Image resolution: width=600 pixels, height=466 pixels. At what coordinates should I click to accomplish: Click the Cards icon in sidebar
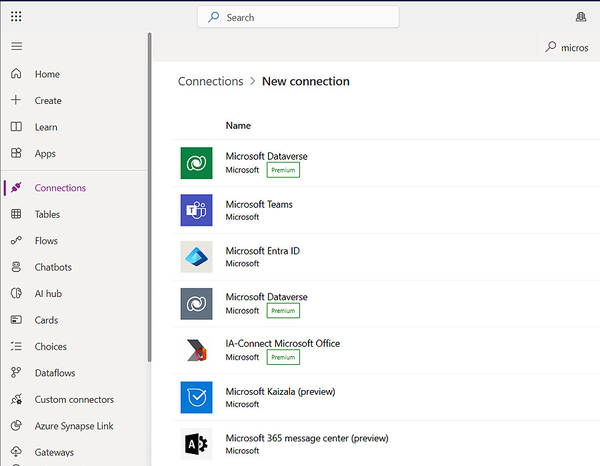click(16, 319)
